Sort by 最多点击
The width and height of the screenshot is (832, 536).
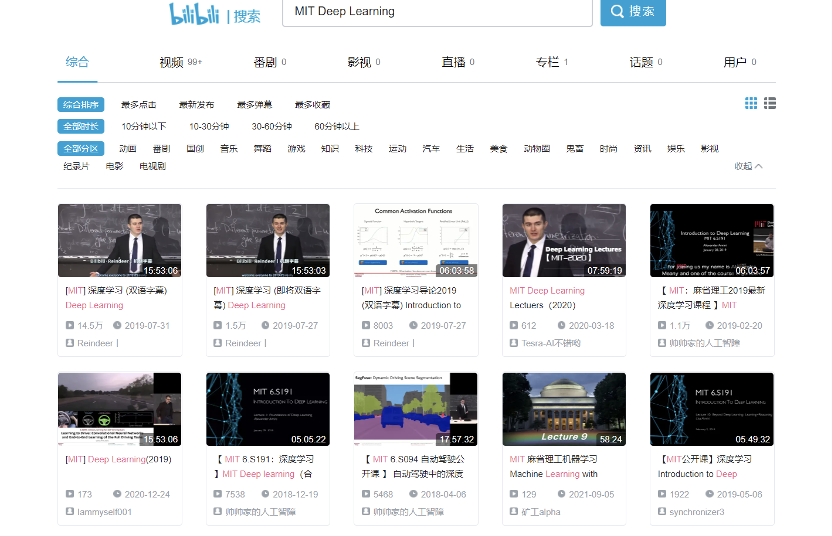138,105
